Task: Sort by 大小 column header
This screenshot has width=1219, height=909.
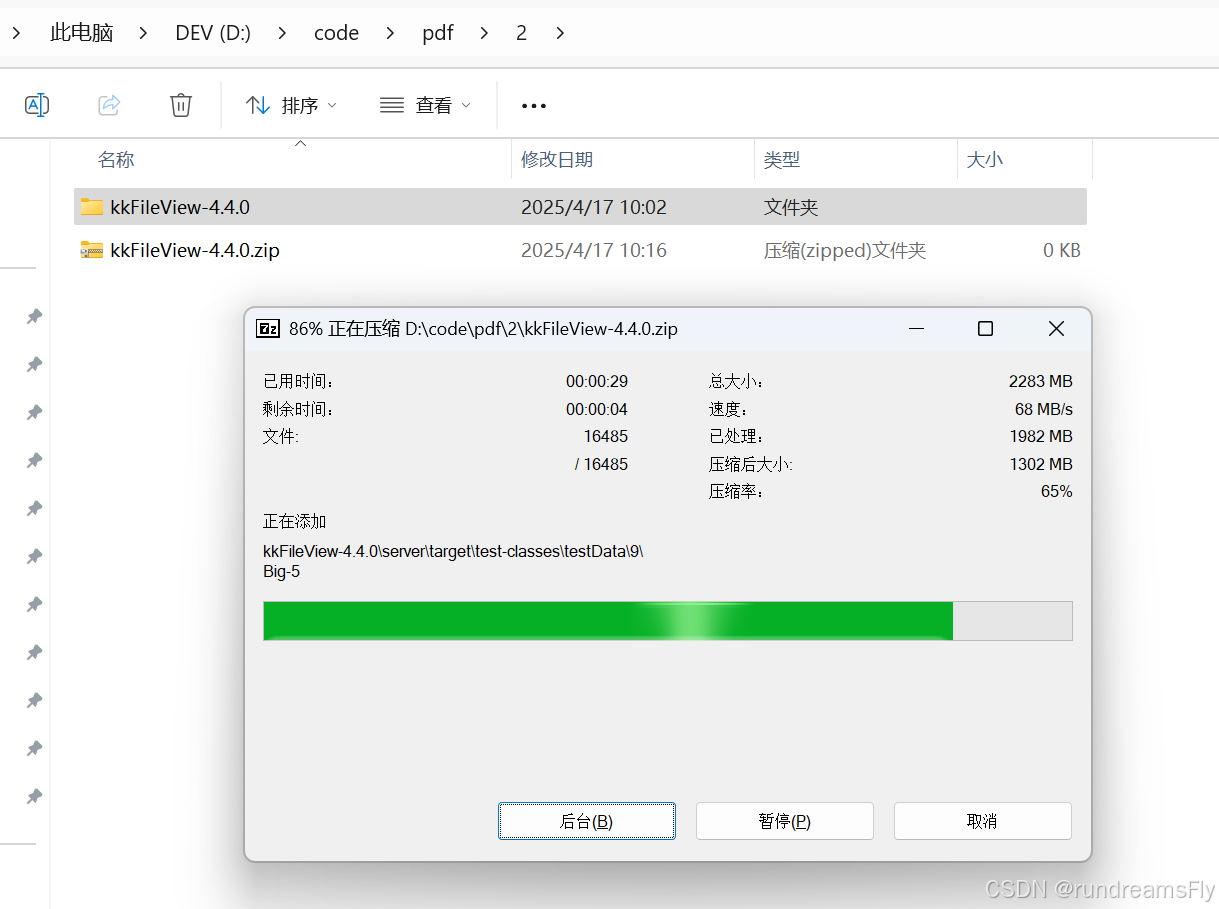Action: click(x=985, y=160)
